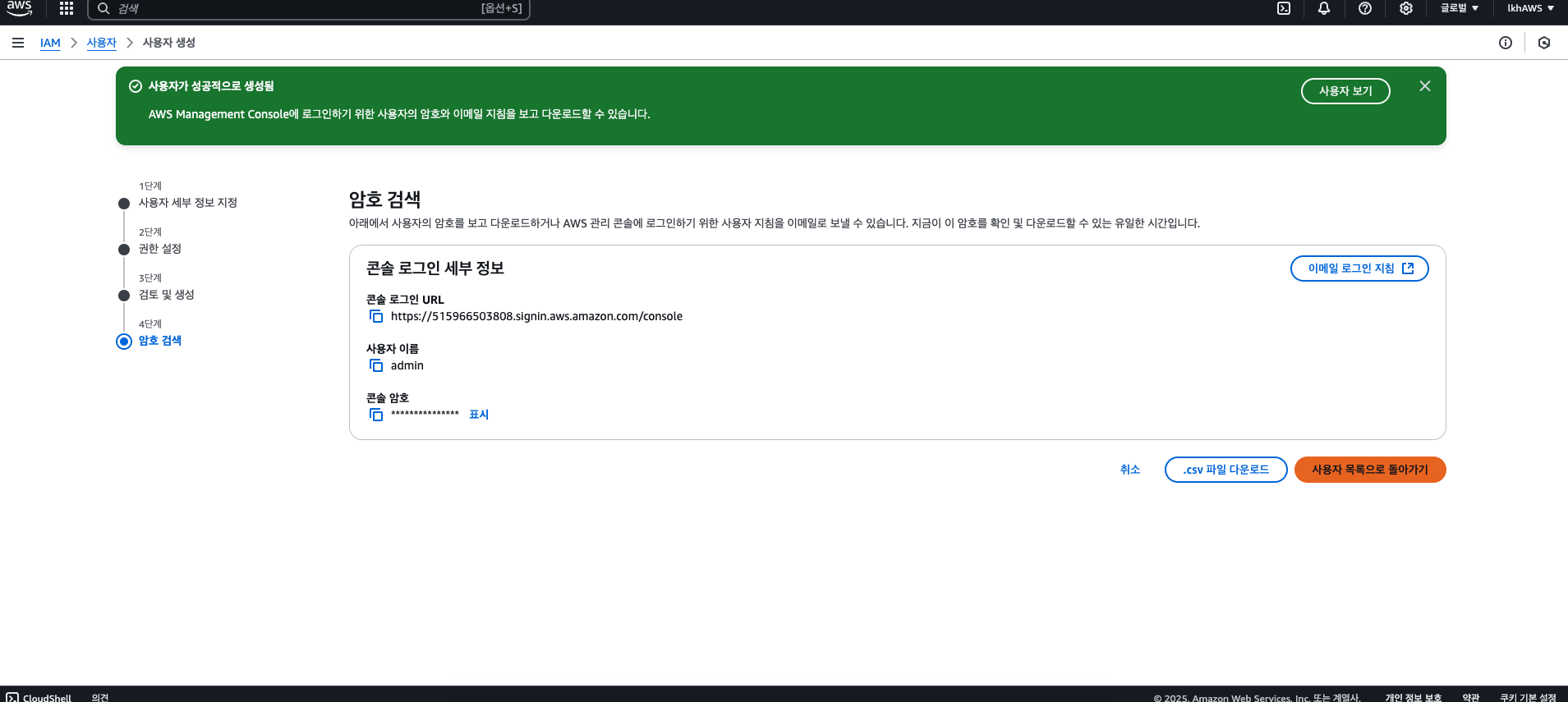Click the success checkmark status icon
The width and height of the screenshot is (1568, 702).
(x=136, y=86)
